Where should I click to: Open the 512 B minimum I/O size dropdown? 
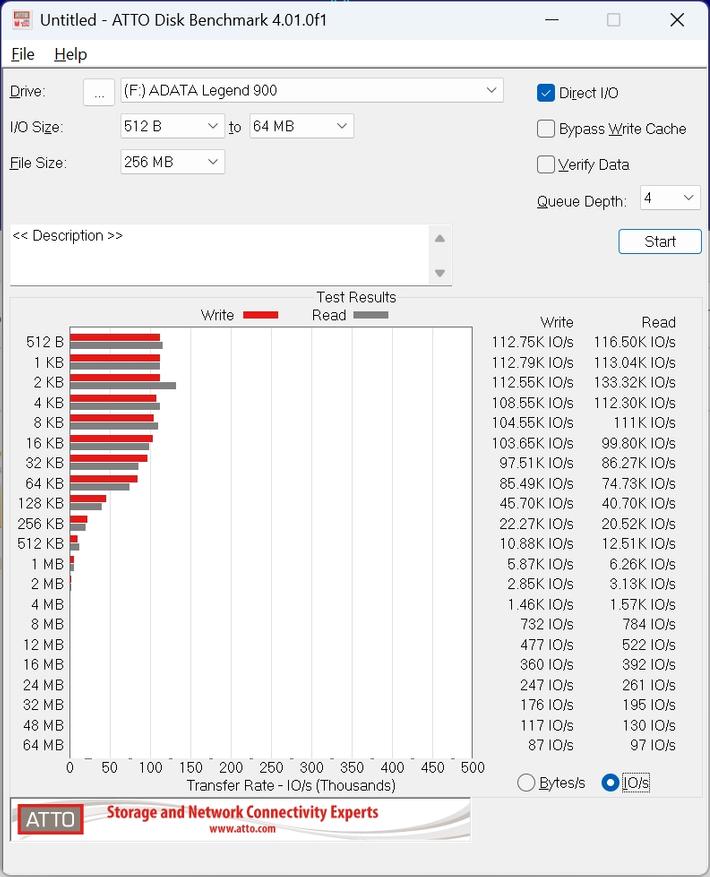click(x=172, y=126)
